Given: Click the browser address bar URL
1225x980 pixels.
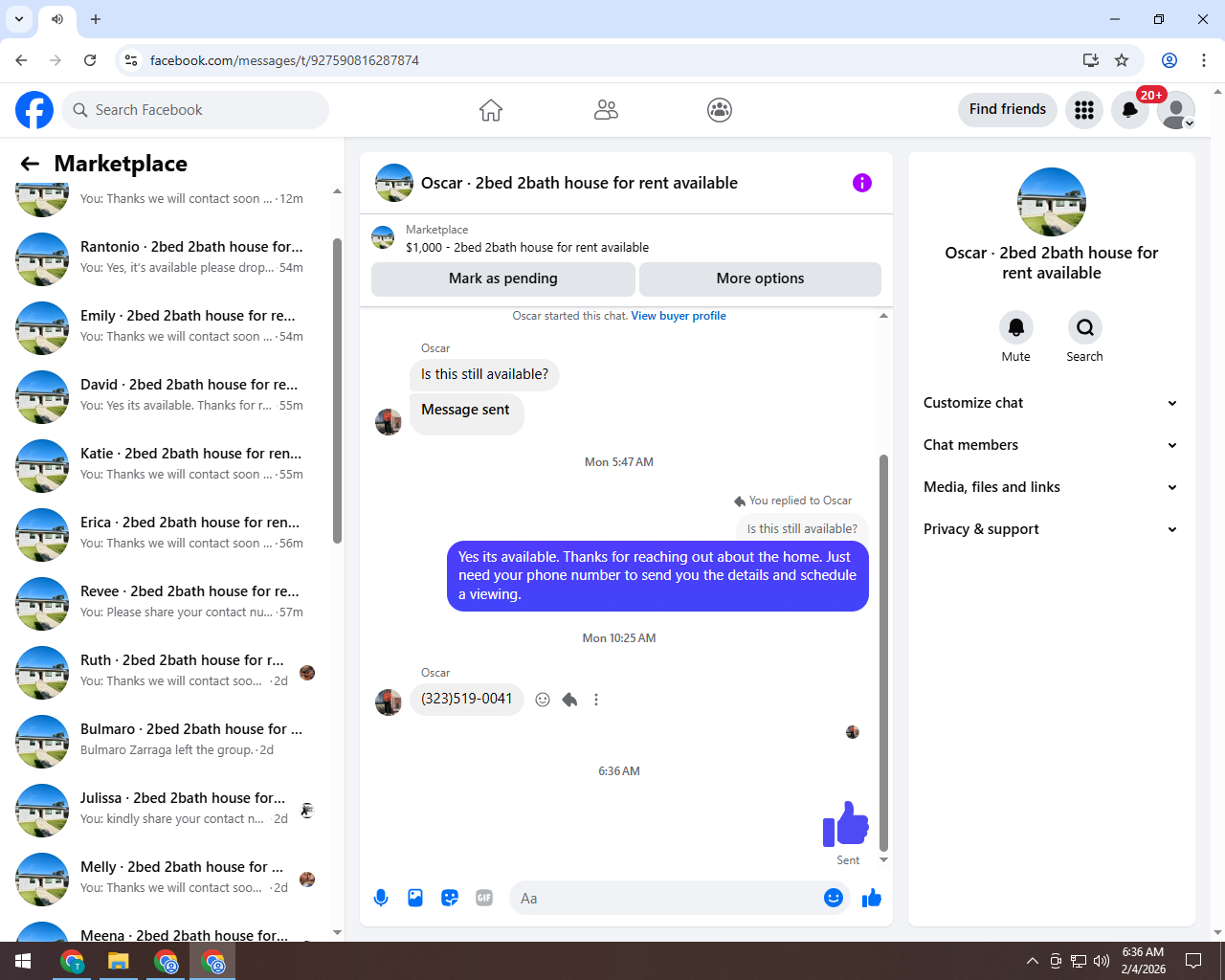Looking at the screenshot, I should (284, 60).
